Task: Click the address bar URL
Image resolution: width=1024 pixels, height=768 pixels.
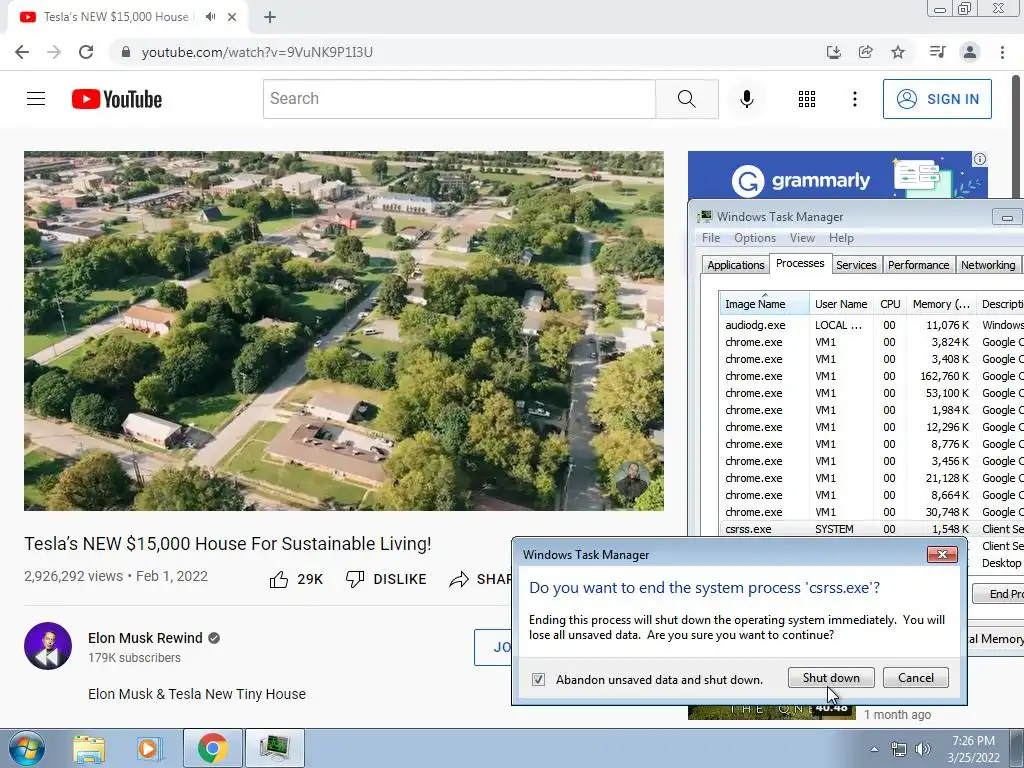Action: pos(257,52)
